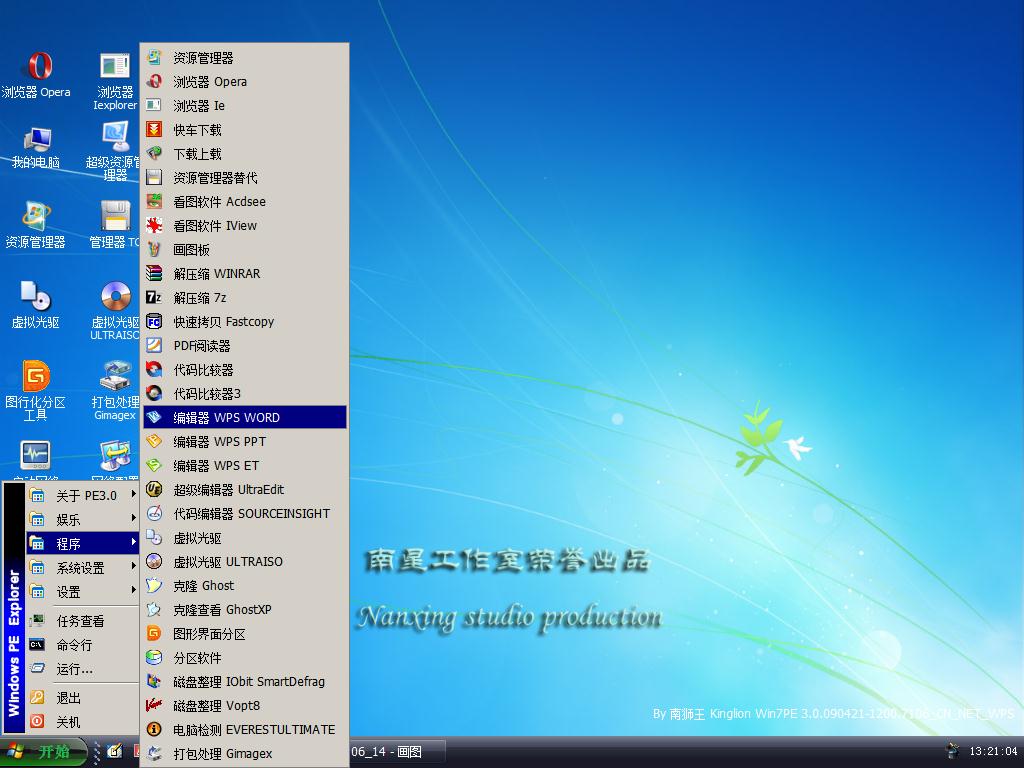
Task: Click the Opera icon in programs menu
Action: pos(154,82)
